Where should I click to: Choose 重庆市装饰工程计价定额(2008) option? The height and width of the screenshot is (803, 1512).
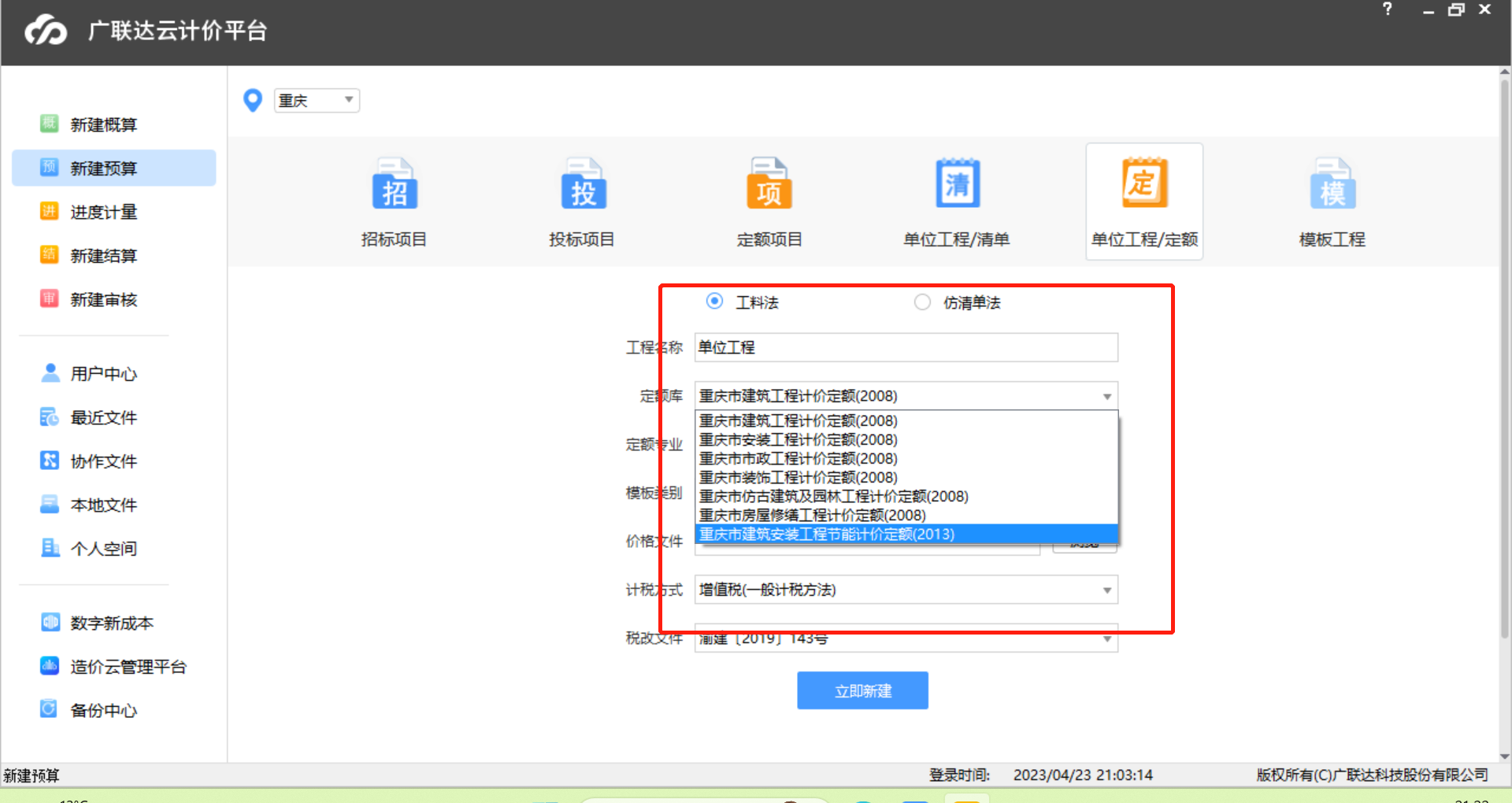pyautogui.click(x=906, y=478)
